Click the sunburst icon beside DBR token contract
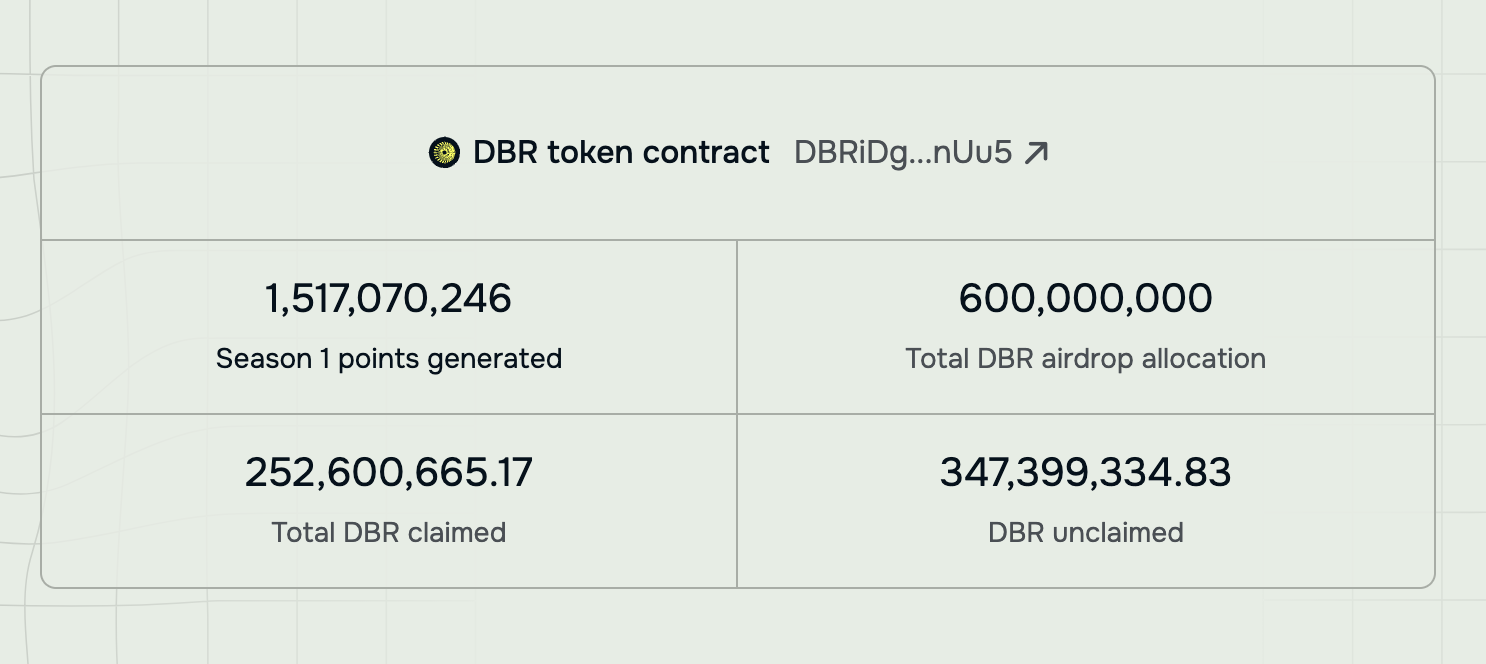 442,152
